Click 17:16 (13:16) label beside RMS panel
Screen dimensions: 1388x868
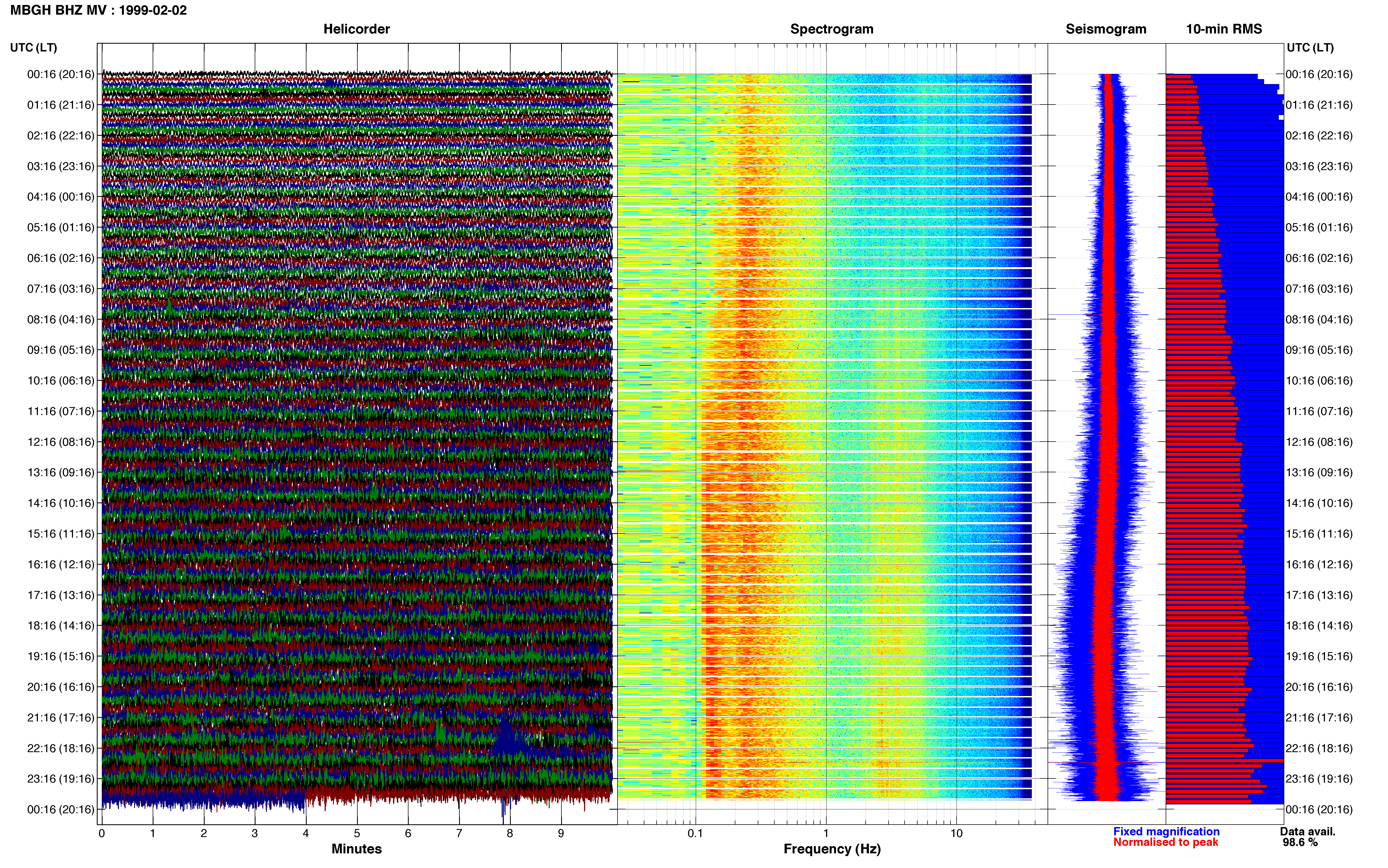[1319, 595]
